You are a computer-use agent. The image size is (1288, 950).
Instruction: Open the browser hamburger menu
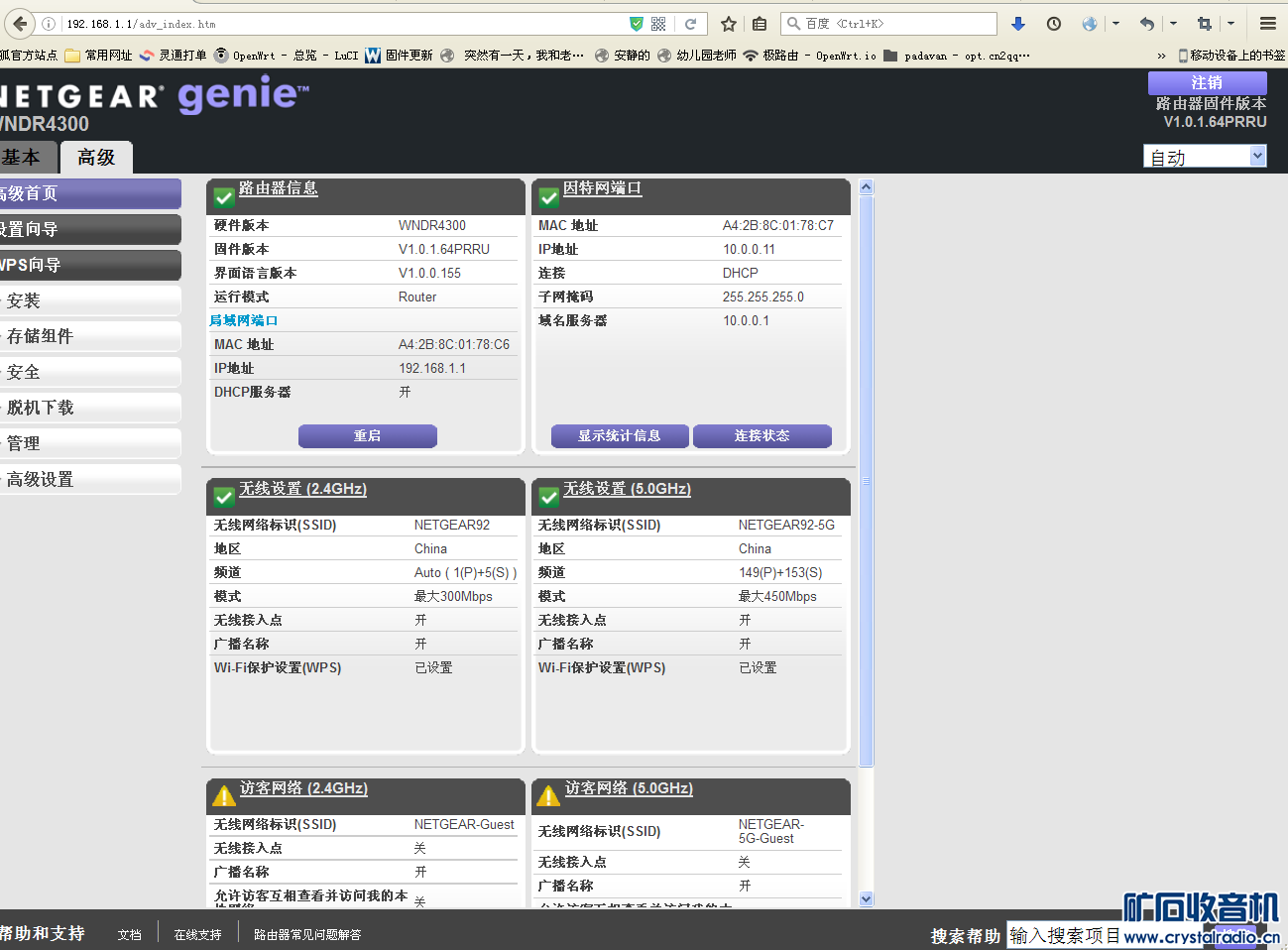pos(1268,24)
